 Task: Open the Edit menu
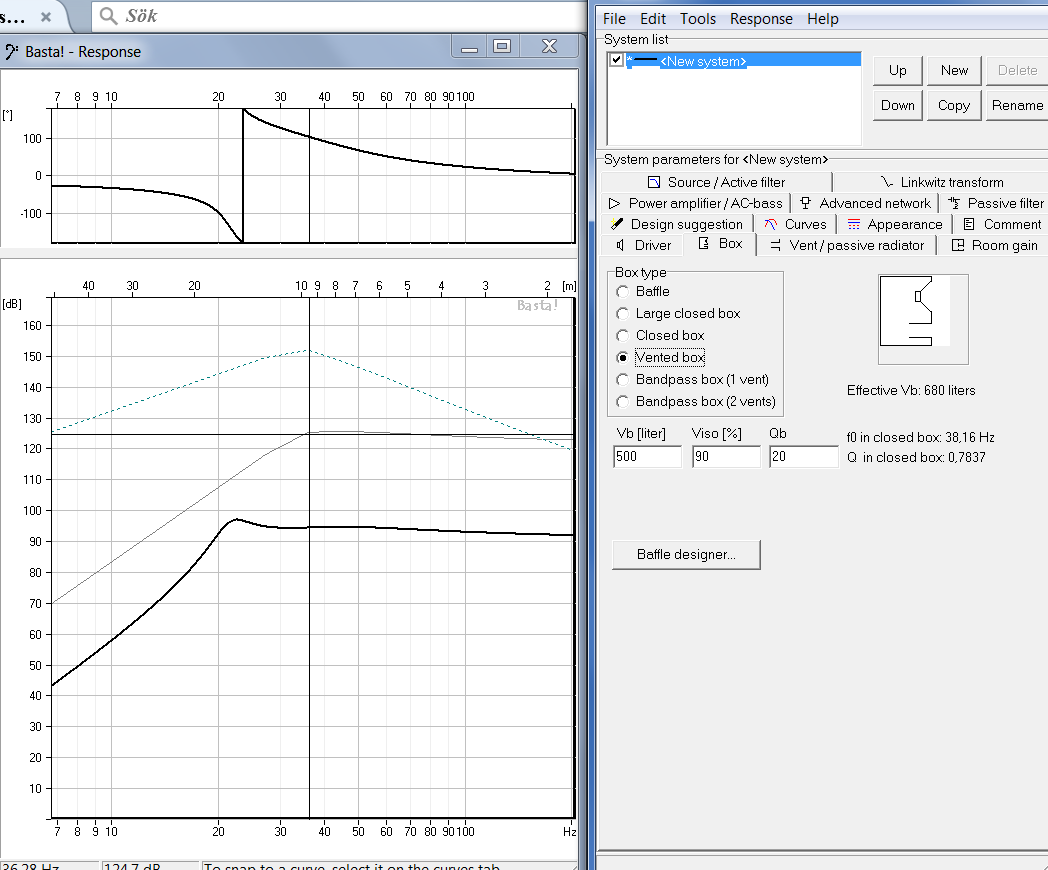653,19
